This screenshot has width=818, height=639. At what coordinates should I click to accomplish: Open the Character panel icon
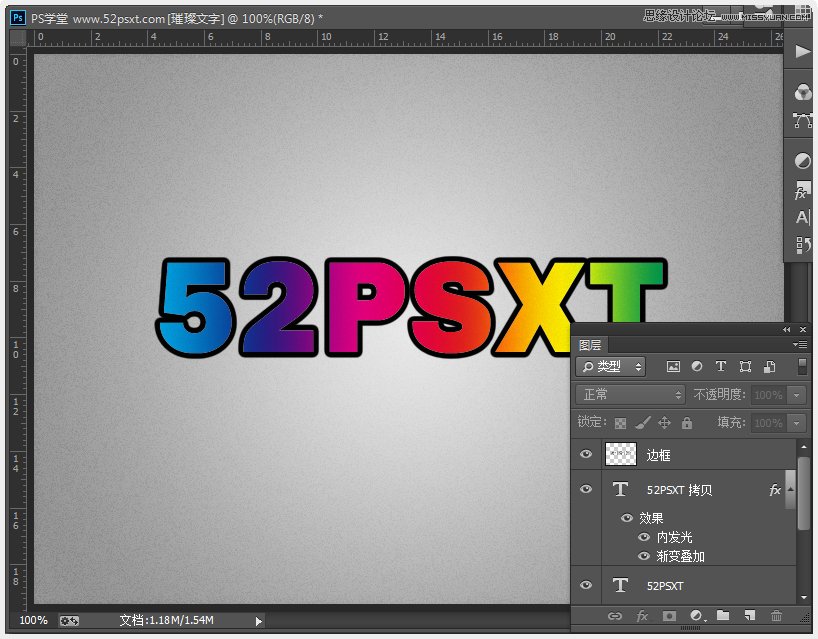(x=802, y=217)
